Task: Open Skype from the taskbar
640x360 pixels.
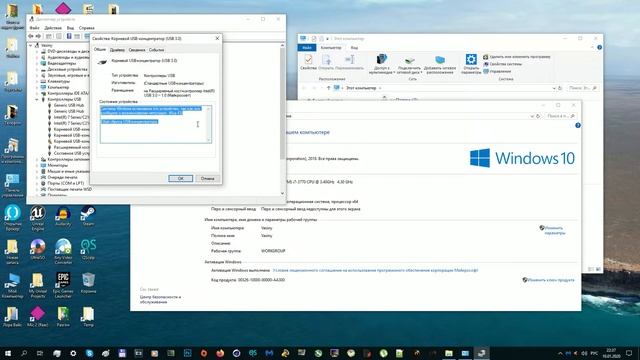Action: [89, 353]
